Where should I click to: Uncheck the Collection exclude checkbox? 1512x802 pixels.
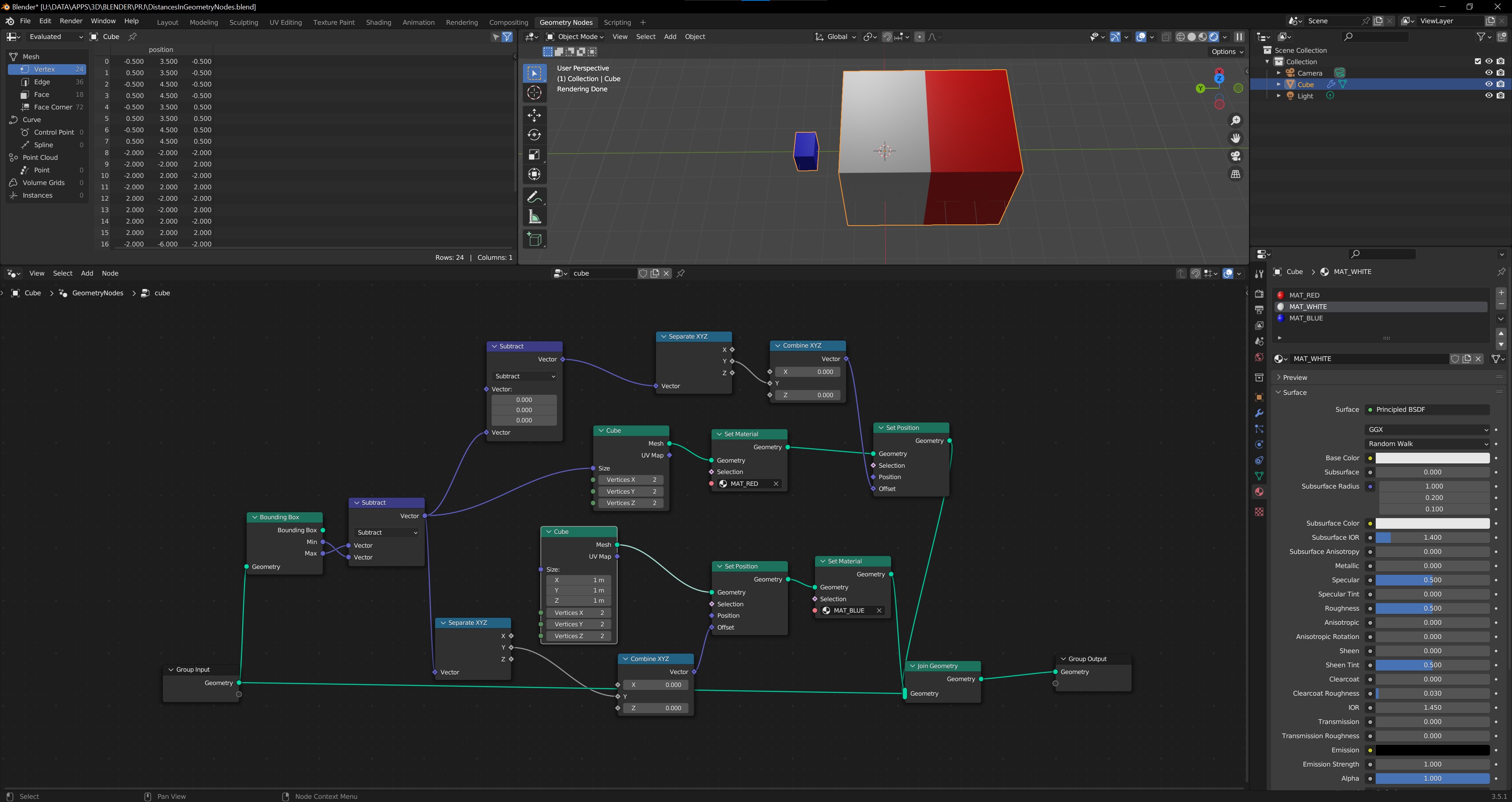click(x=1478, y=62)
